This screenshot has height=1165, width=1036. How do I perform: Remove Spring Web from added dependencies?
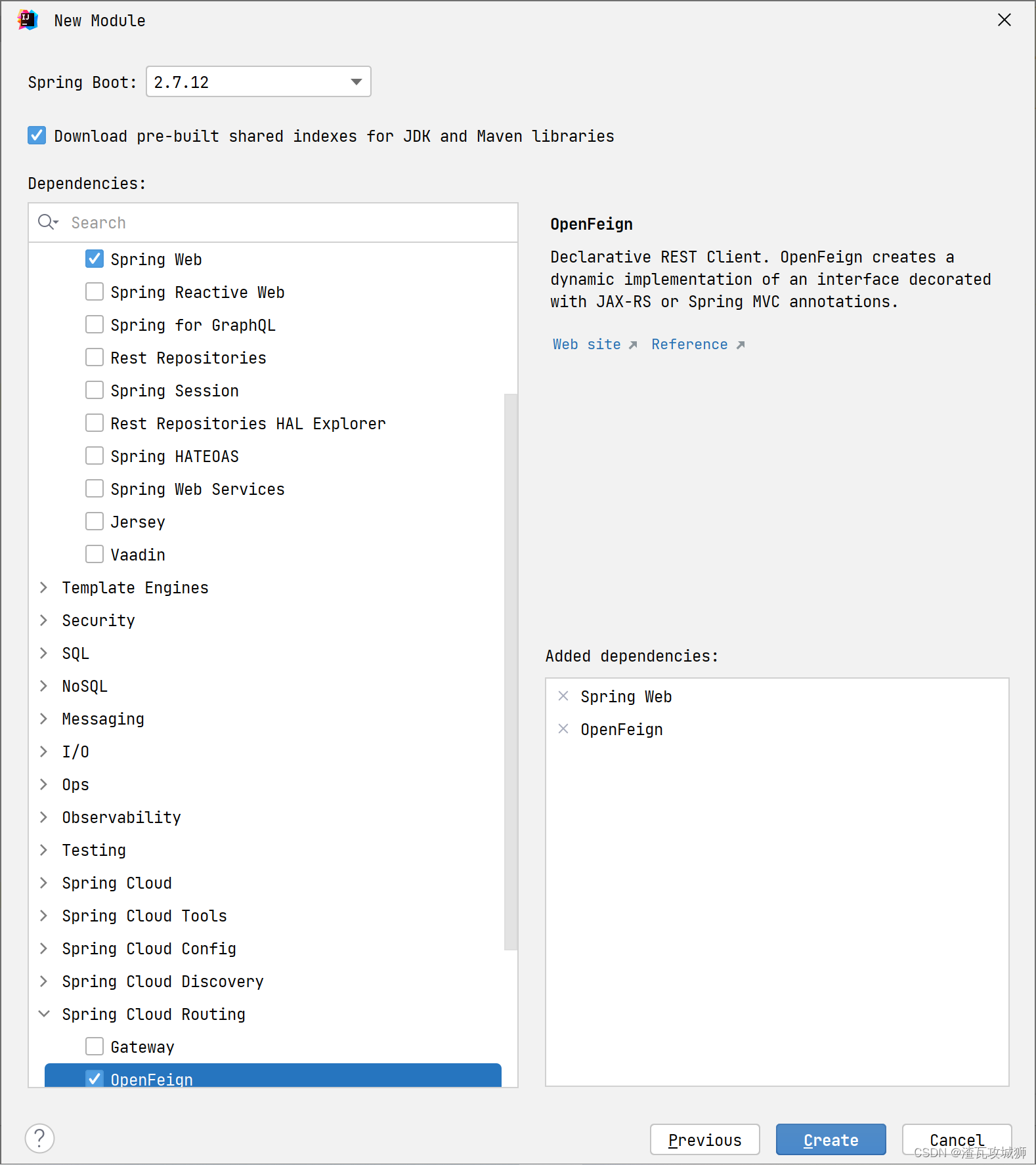pos(563,696)
